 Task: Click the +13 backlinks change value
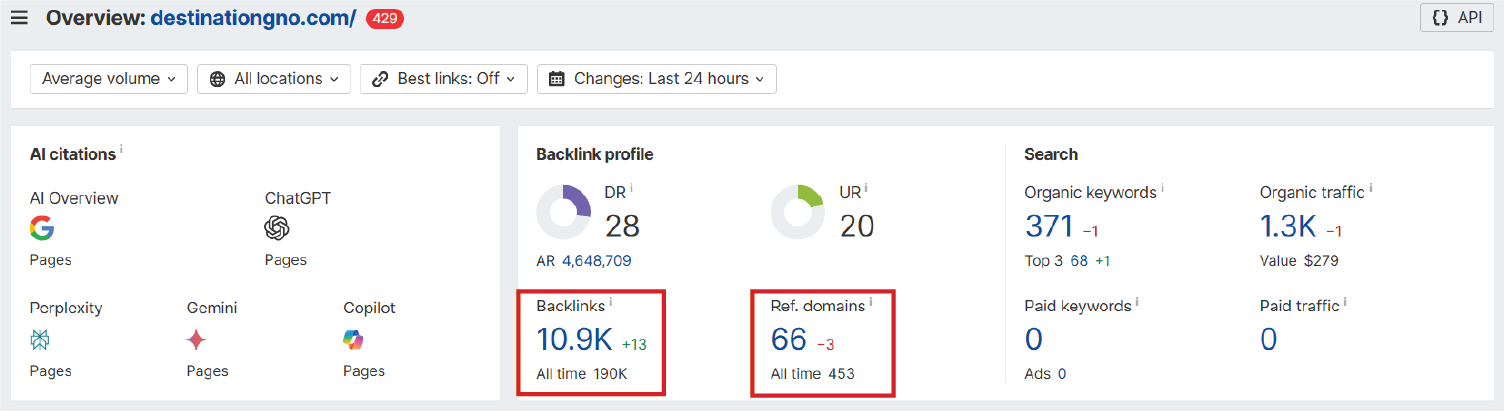[634, 345]
